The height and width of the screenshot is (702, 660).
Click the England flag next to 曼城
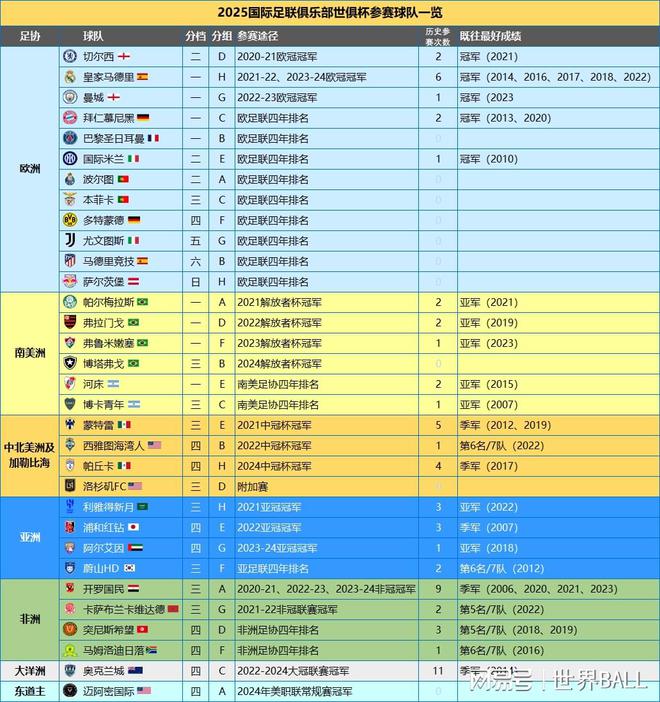tap(114, 97)
